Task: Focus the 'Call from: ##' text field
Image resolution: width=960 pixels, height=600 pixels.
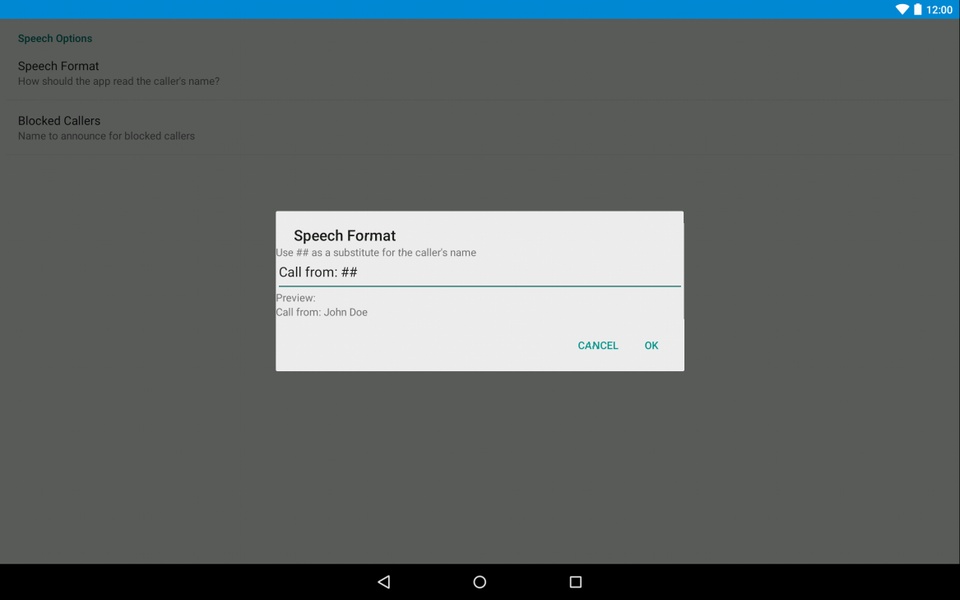Action: tap(479, 272)
